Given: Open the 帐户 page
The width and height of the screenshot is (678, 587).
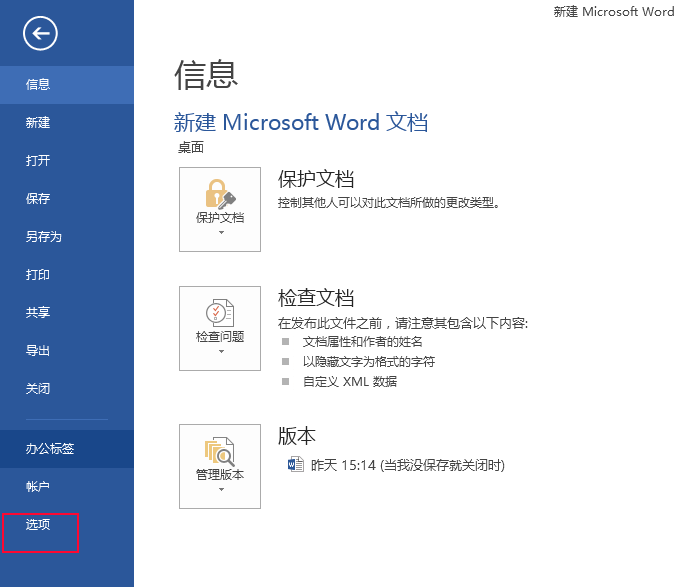Looking at the screenshot, I should click(x=67, y=487).
